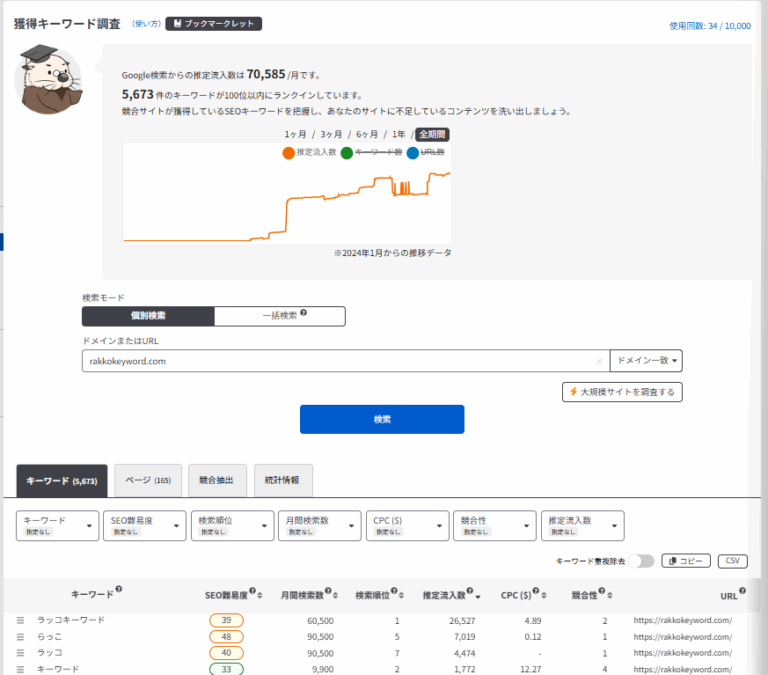Open the 検索順位 filter dropdown

click(232, 526)
